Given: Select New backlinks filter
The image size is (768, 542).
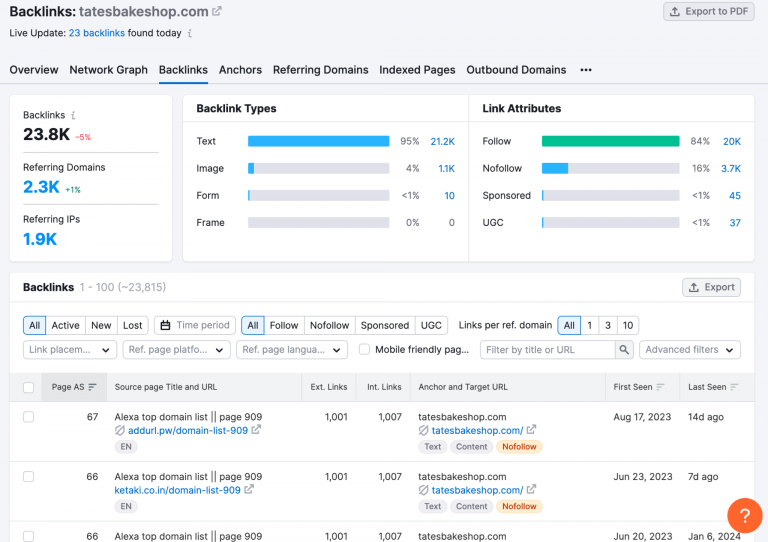Looking at the screenshot, I should tap(101, 325).
